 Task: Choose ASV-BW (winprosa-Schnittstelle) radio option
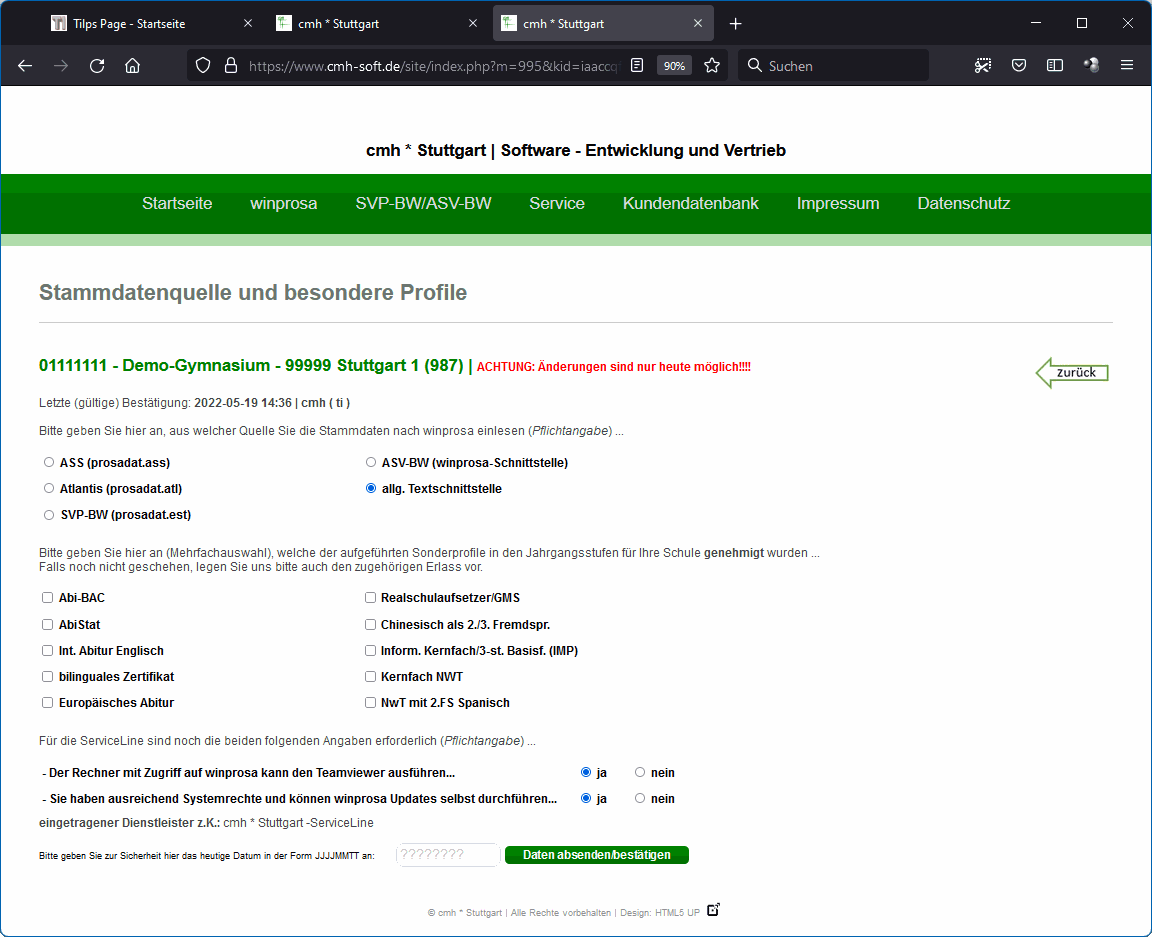pyautogui.click(x=371, y=463)
